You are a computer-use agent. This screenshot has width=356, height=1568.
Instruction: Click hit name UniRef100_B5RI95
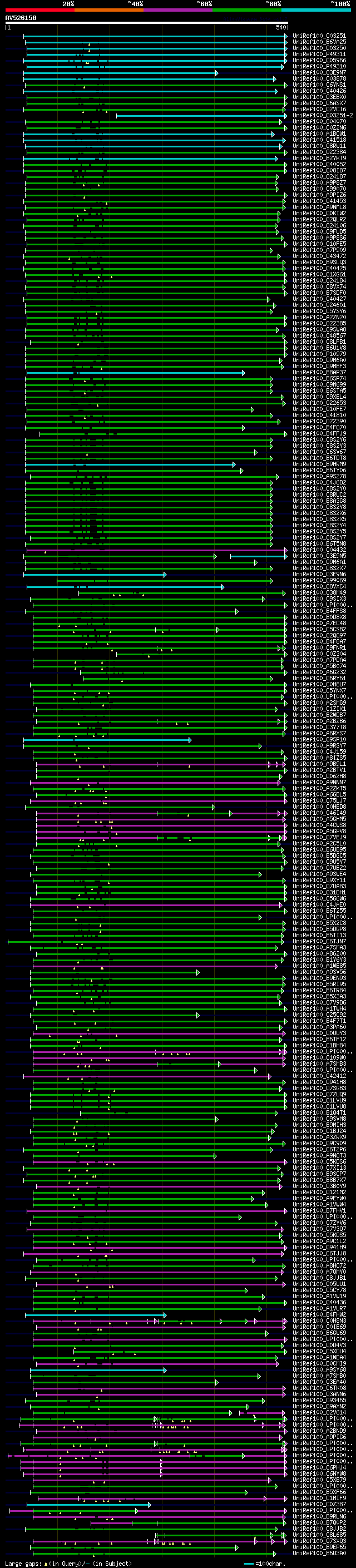click(319, 985)
